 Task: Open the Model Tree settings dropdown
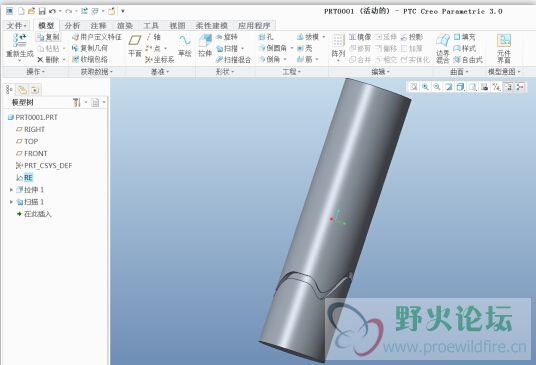coord(79,102)
